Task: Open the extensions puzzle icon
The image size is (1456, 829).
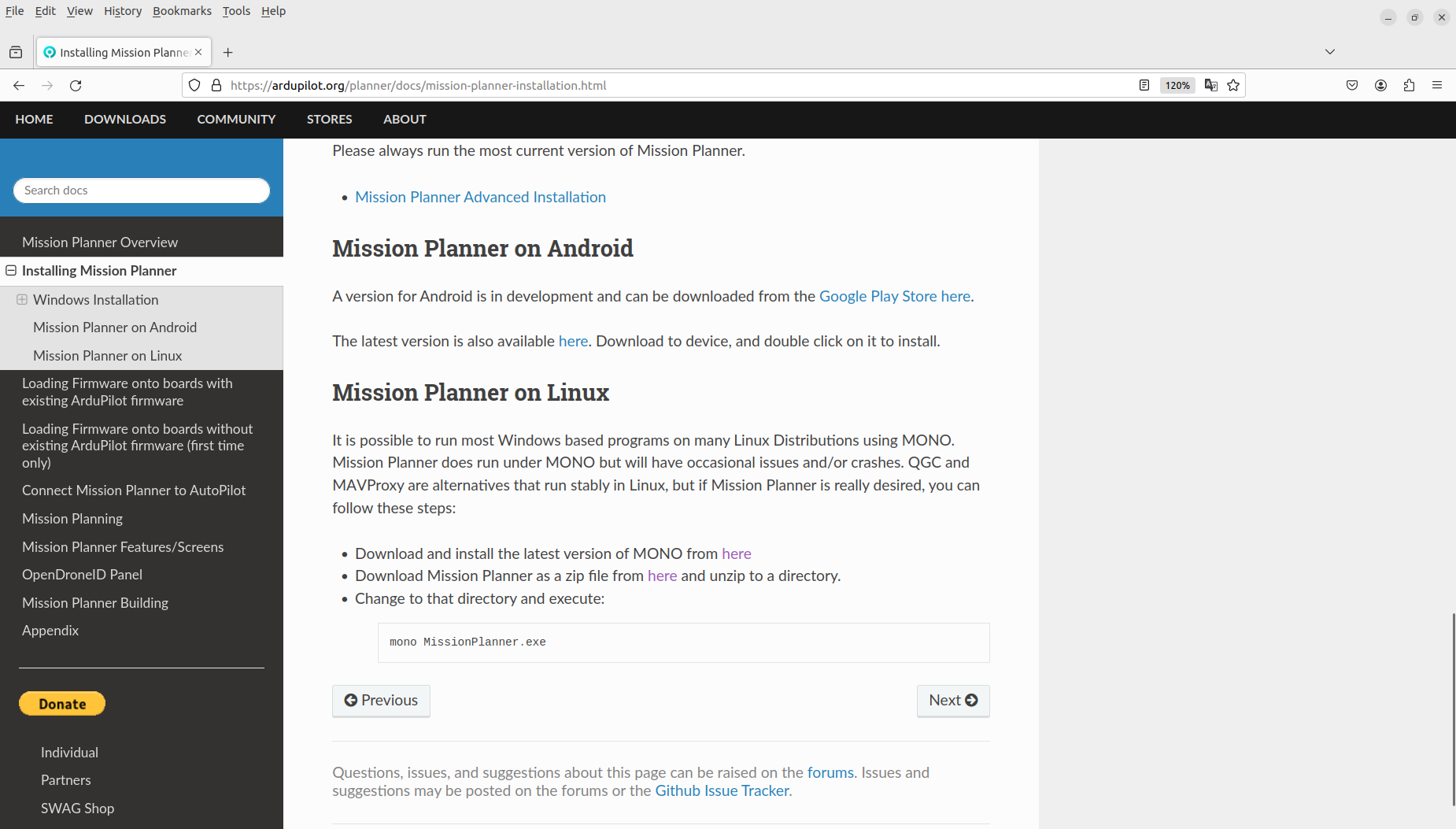Action: (1409, 85)
